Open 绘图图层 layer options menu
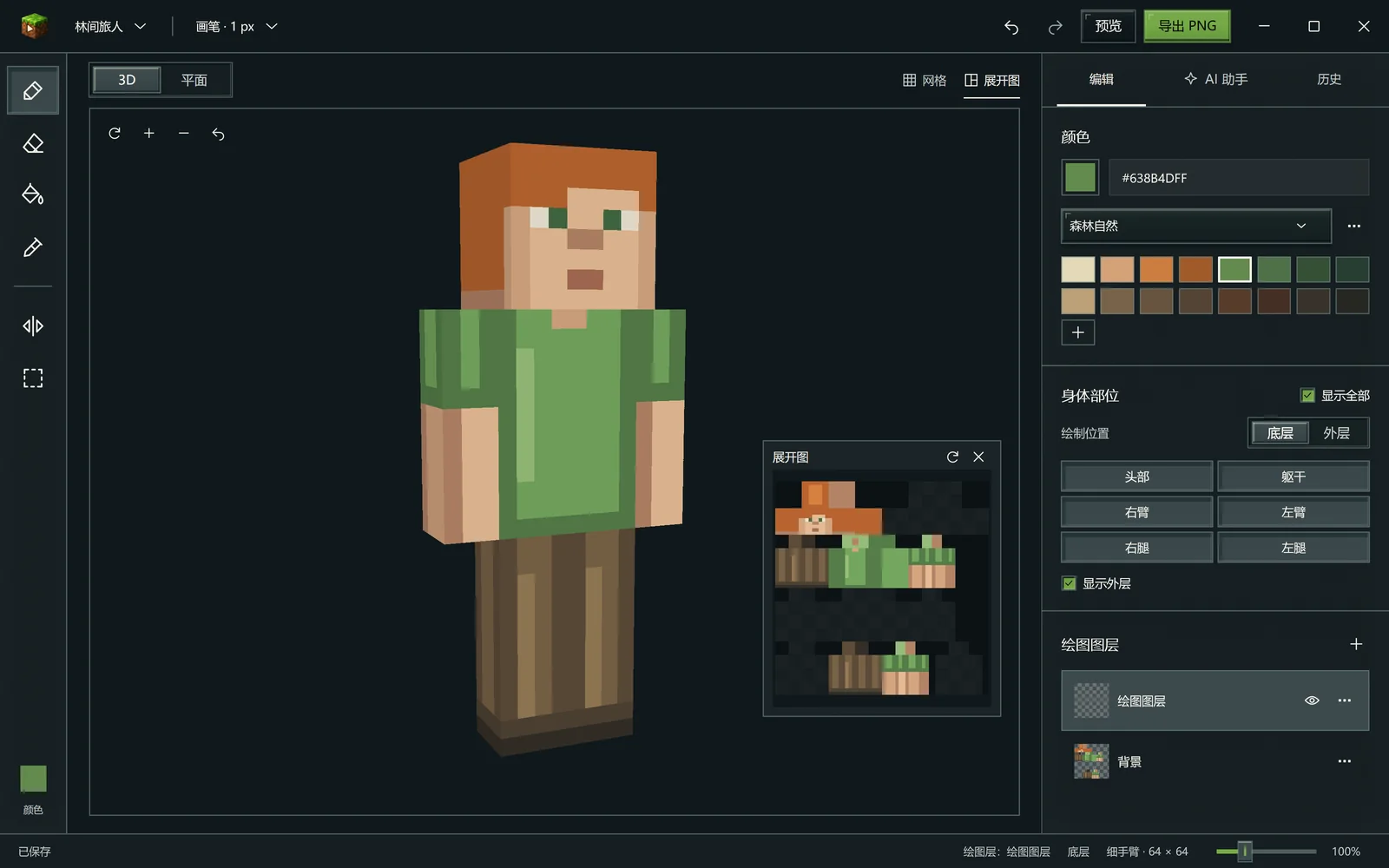Viewport: 1389px width, 868px height. pos(1345,700)
